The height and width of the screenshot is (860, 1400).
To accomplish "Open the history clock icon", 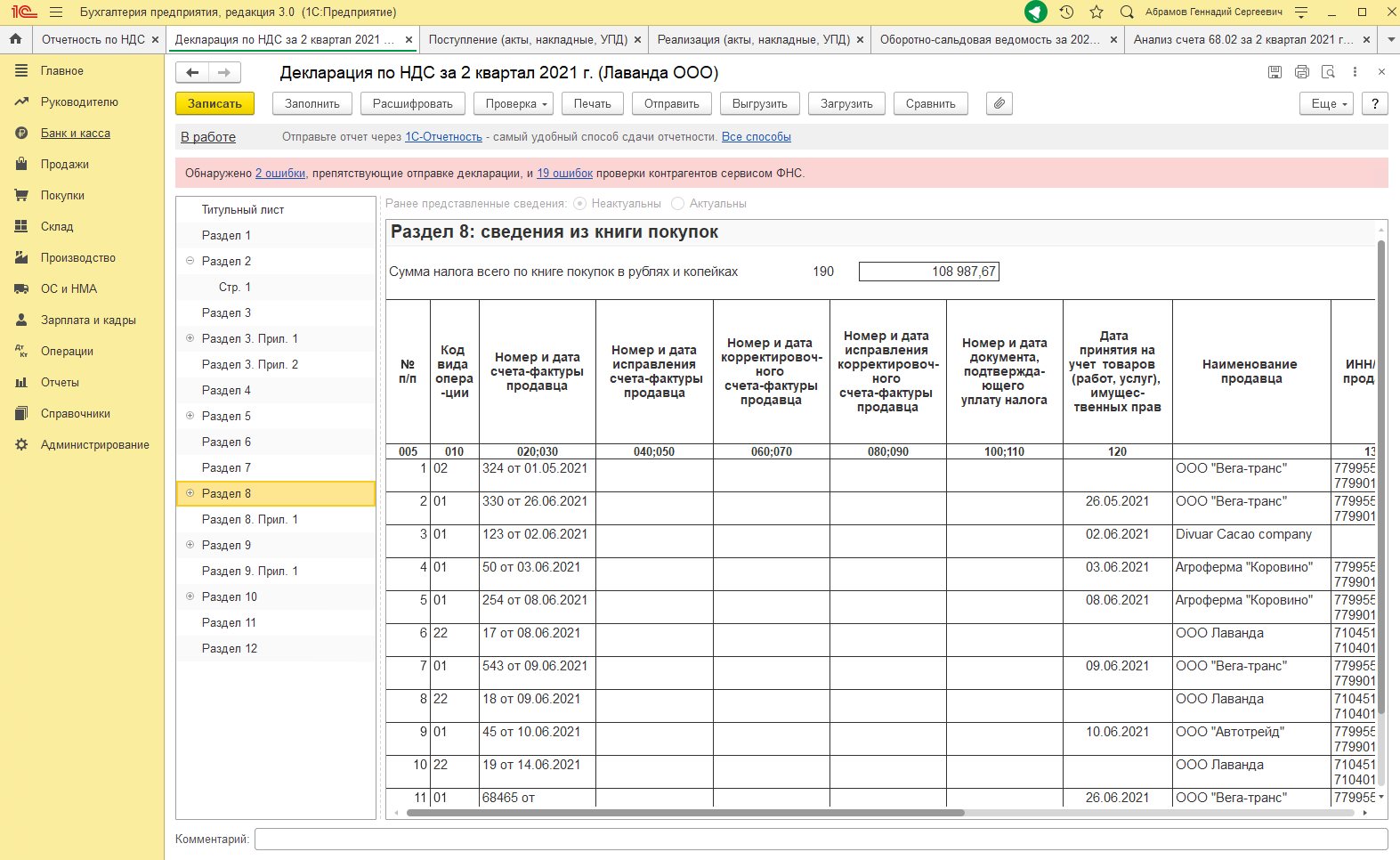I will tap(1066, 12).
